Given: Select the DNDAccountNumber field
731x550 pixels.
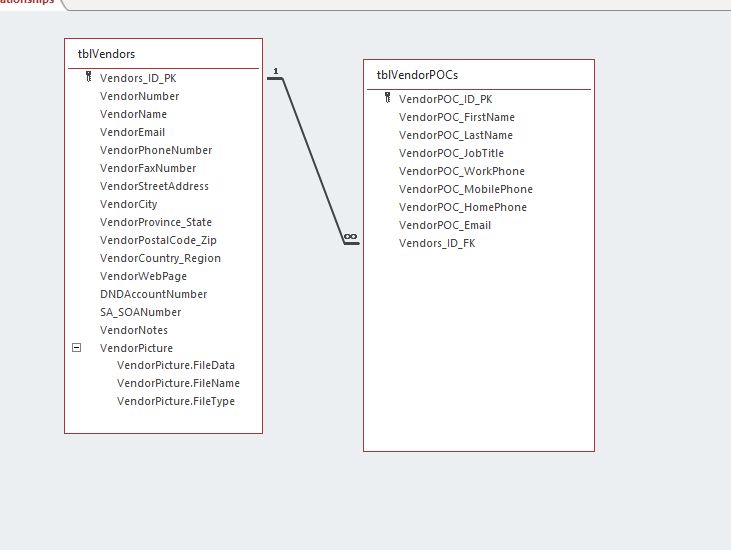Looking at the screenshot, I should coord(153,294).
